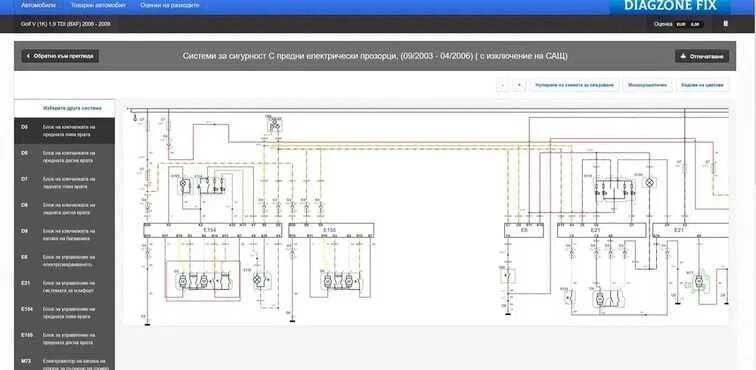
Task: Click the lamp symbol below E154 block
Action: 262,280
